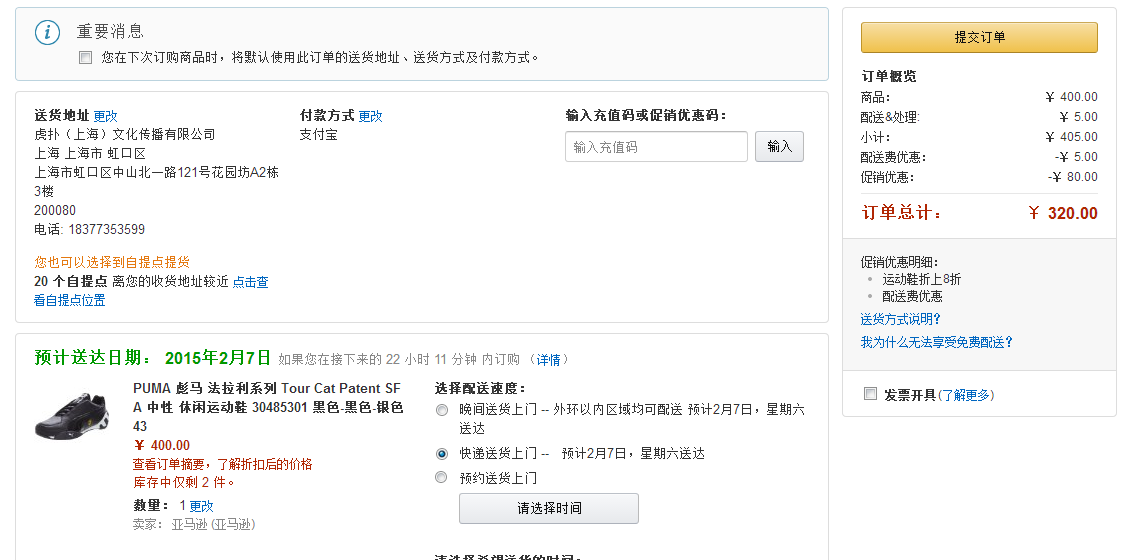This screenshot has height=560, width=1138.
Task: Click the 请选择时间 button
Action: (x=549, y=508)
